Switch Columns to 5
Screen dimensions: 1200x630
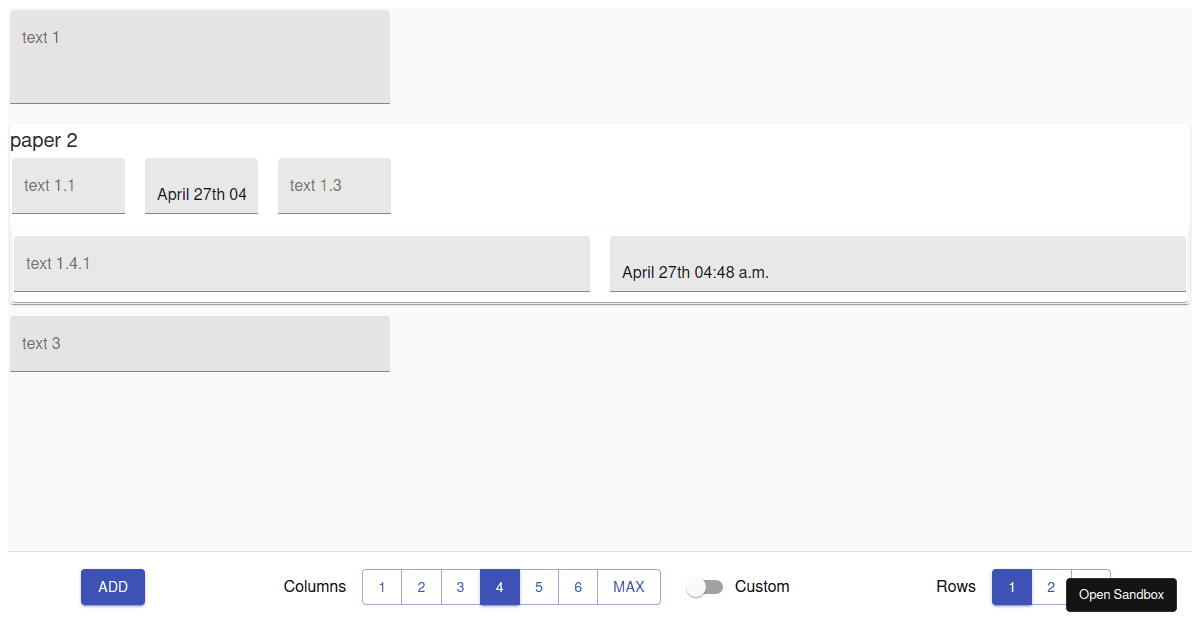pos(538,587)
